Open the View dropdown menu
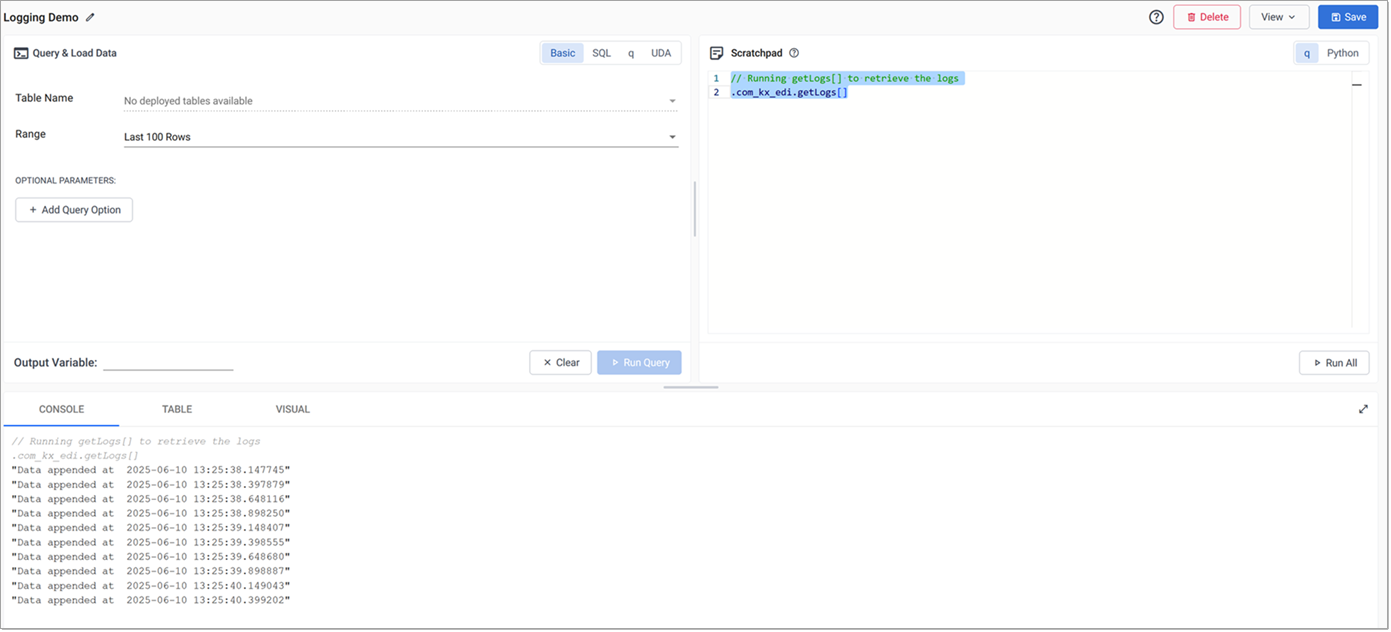The width and height of the screenshot is (1391, 632). pos(1278,16)
